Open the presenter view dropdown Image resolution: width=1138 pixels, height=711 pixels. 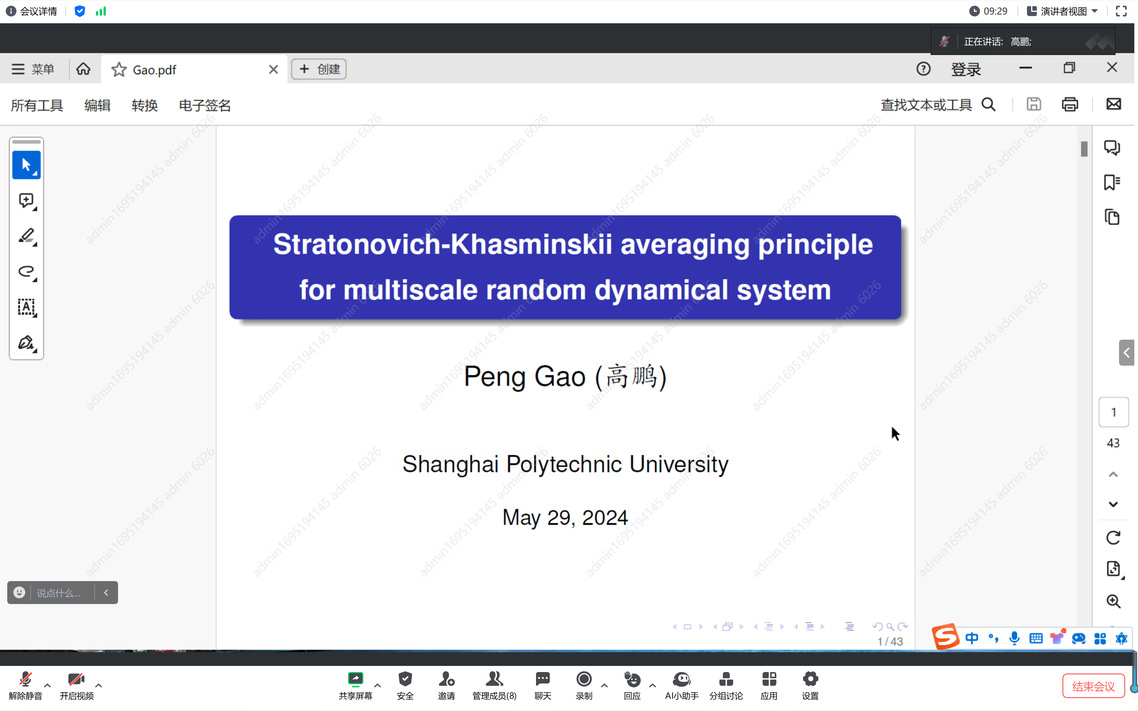tap(1062, 11)
